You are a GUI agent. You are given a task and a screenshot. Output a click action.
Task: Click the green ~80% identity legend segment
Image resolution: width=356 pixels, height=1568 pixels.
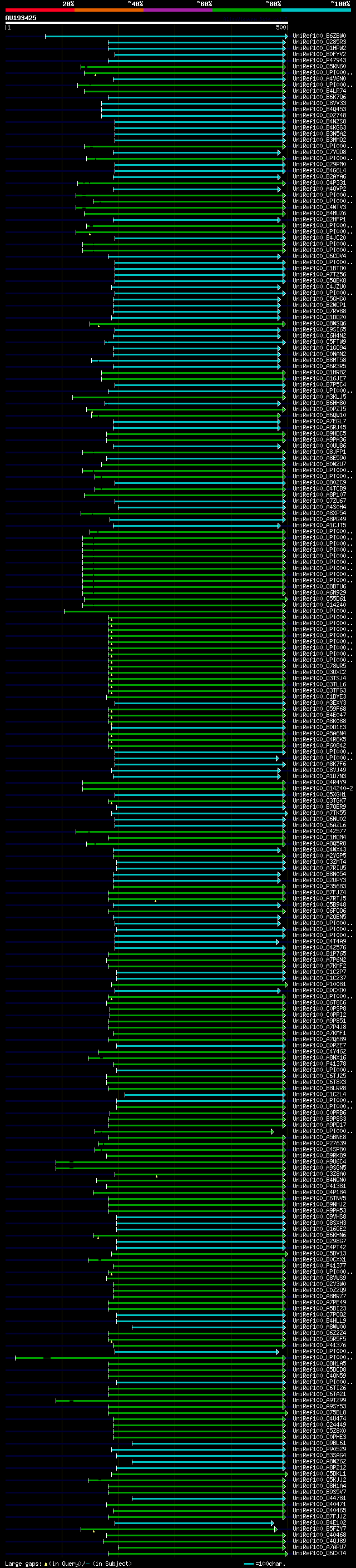click(x=247, y=11)
